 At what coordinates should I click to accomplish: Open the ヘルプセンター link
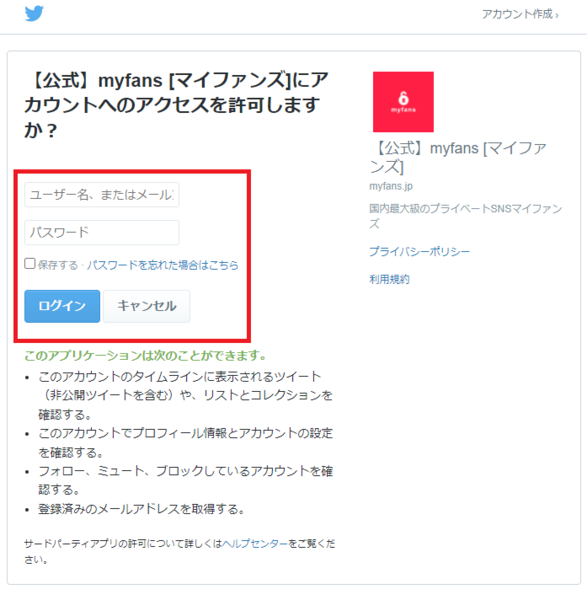coord(255,543)
